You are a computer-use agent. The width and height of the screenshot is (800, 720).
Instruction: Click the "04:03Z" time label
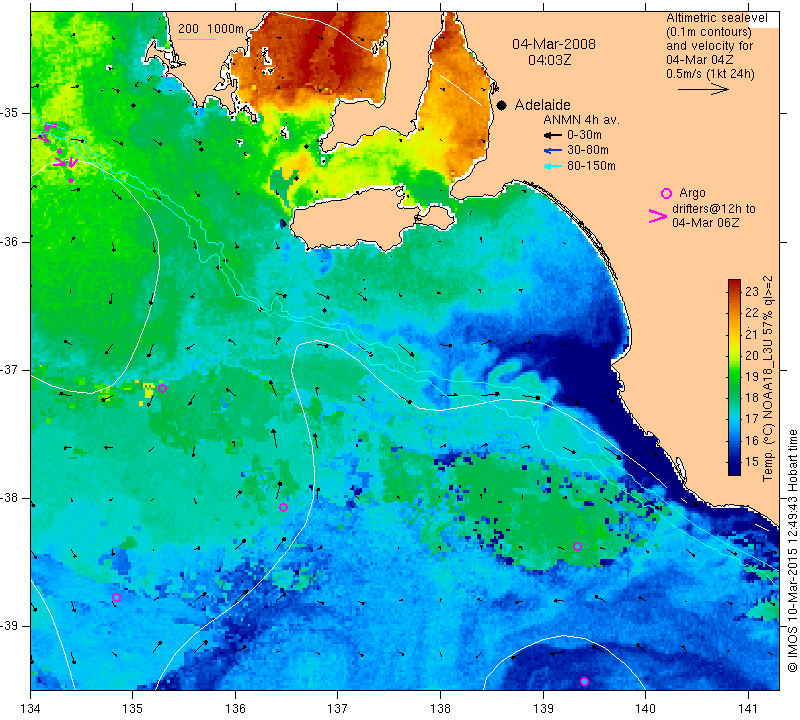pyautogui.click(x=549, y=60)
